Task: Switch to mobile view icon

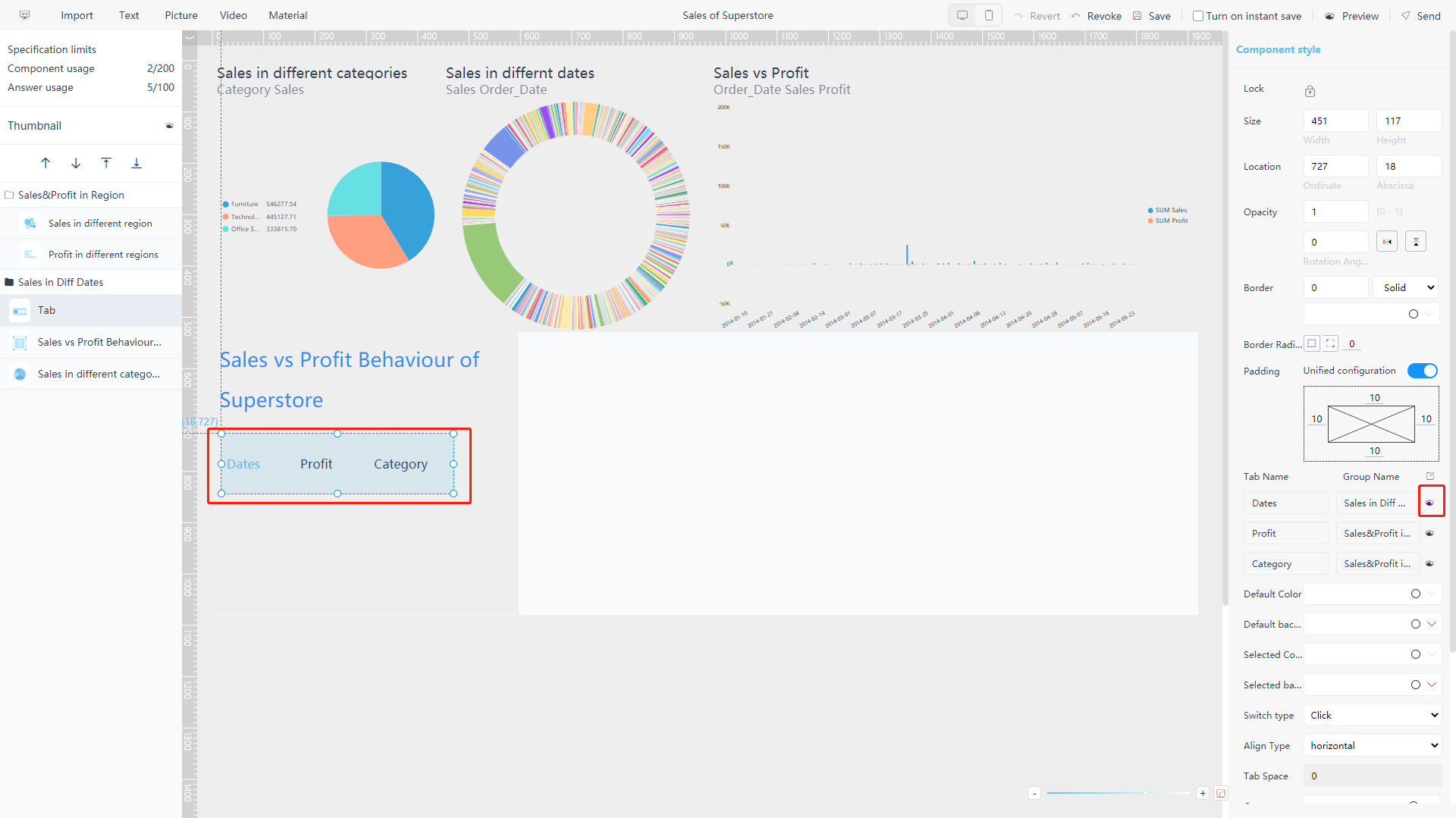Action: tap(989, 15)
